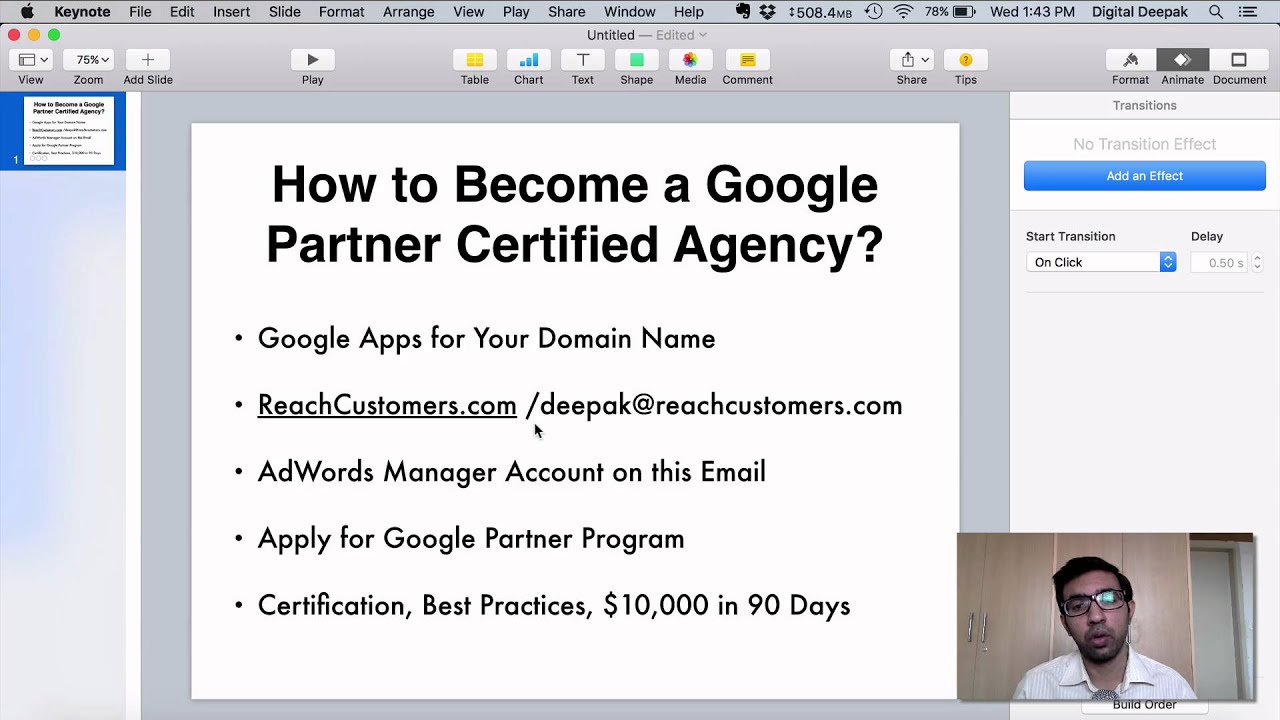
Task: Click the Build Order button
Action: tap(1145, 705)
